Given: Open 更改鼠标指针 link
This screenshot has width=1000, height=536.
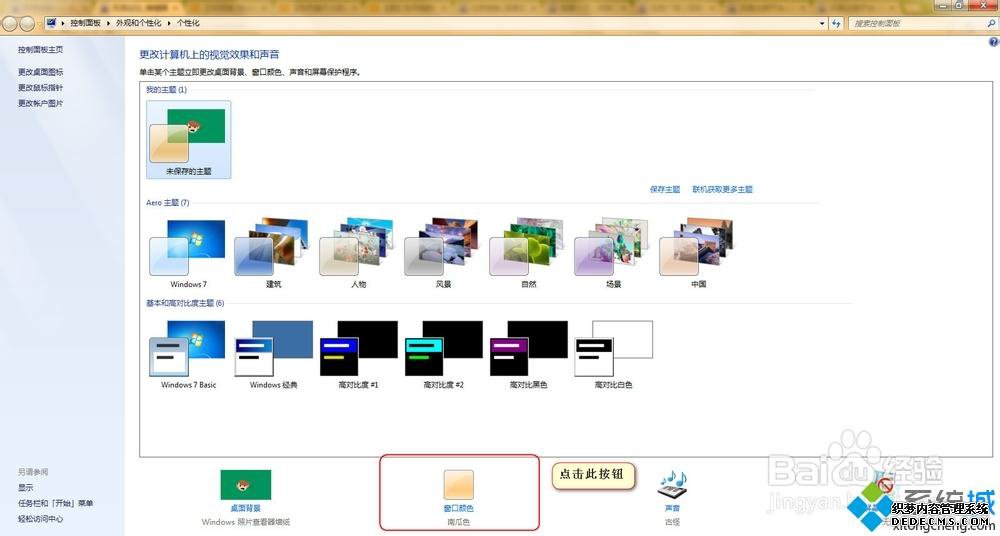Looking at the screenshot, I should coord(40,87).
